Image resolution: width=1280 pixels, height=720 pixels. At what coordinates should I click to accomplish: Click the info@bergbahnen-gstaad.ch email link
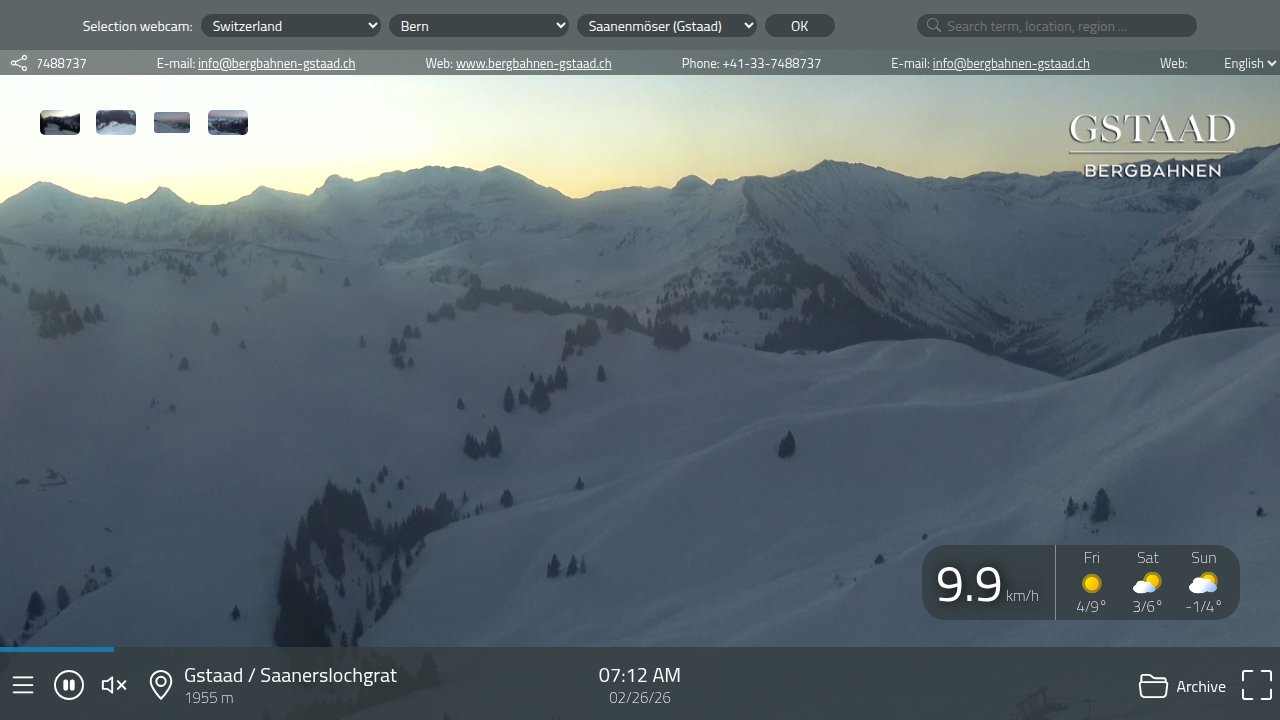[x=276, y=63]
